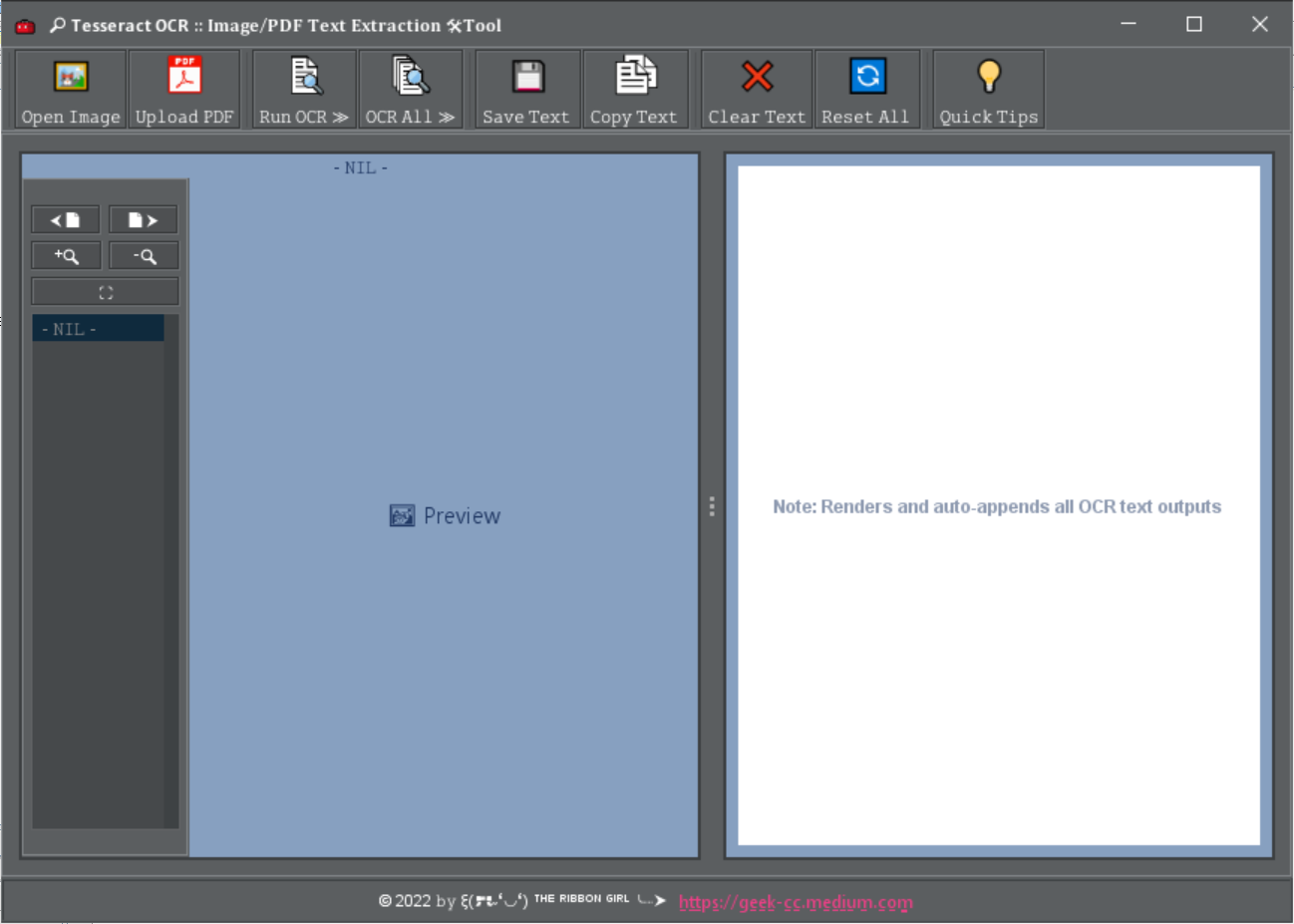Screen dimensions: 1294x924
Task: Go to the next page
Action: (x=143, y=220)
